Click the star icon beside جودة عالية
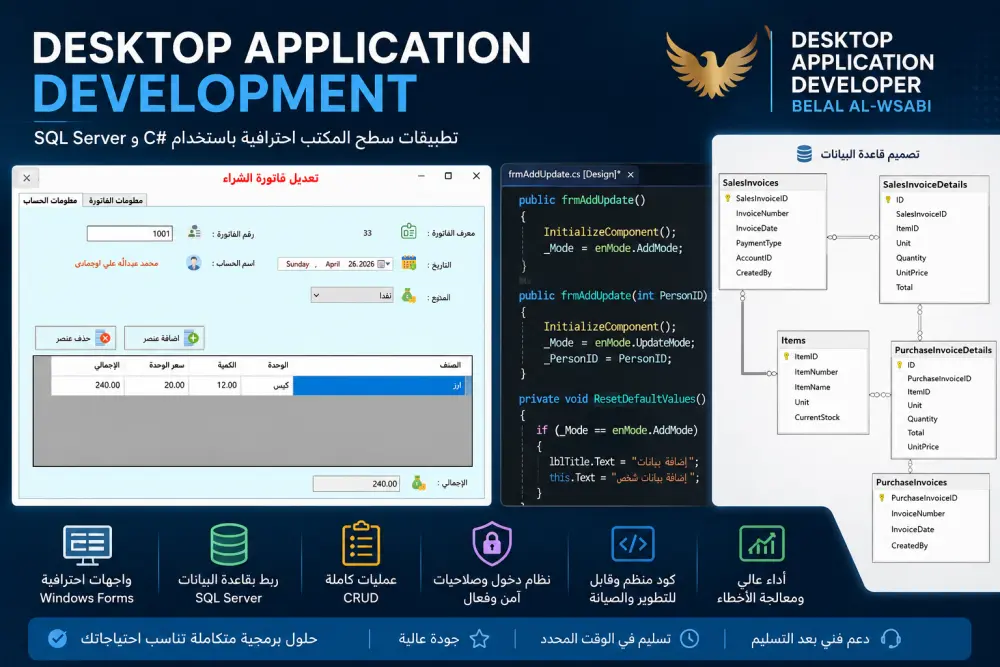Image resolution: width=1000 pixels, height=667 pixels. point(480,638)
